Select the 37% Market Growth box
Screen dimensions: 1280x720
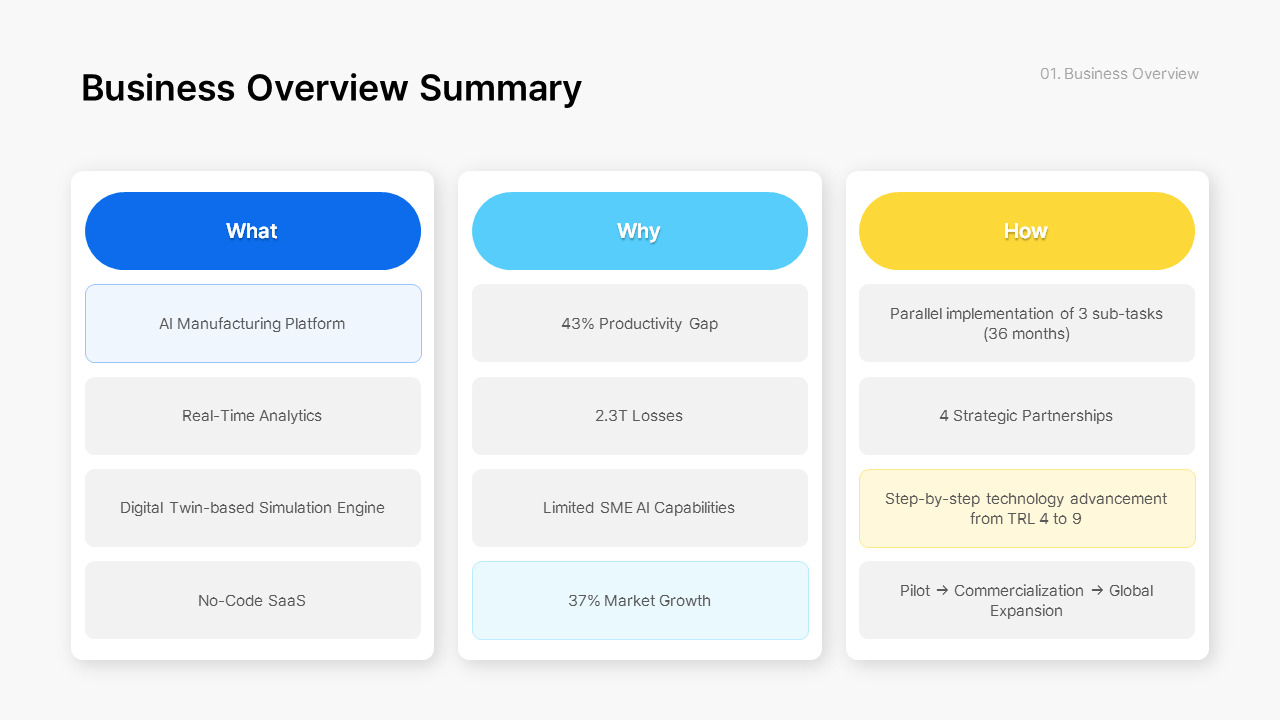(640, 600)
